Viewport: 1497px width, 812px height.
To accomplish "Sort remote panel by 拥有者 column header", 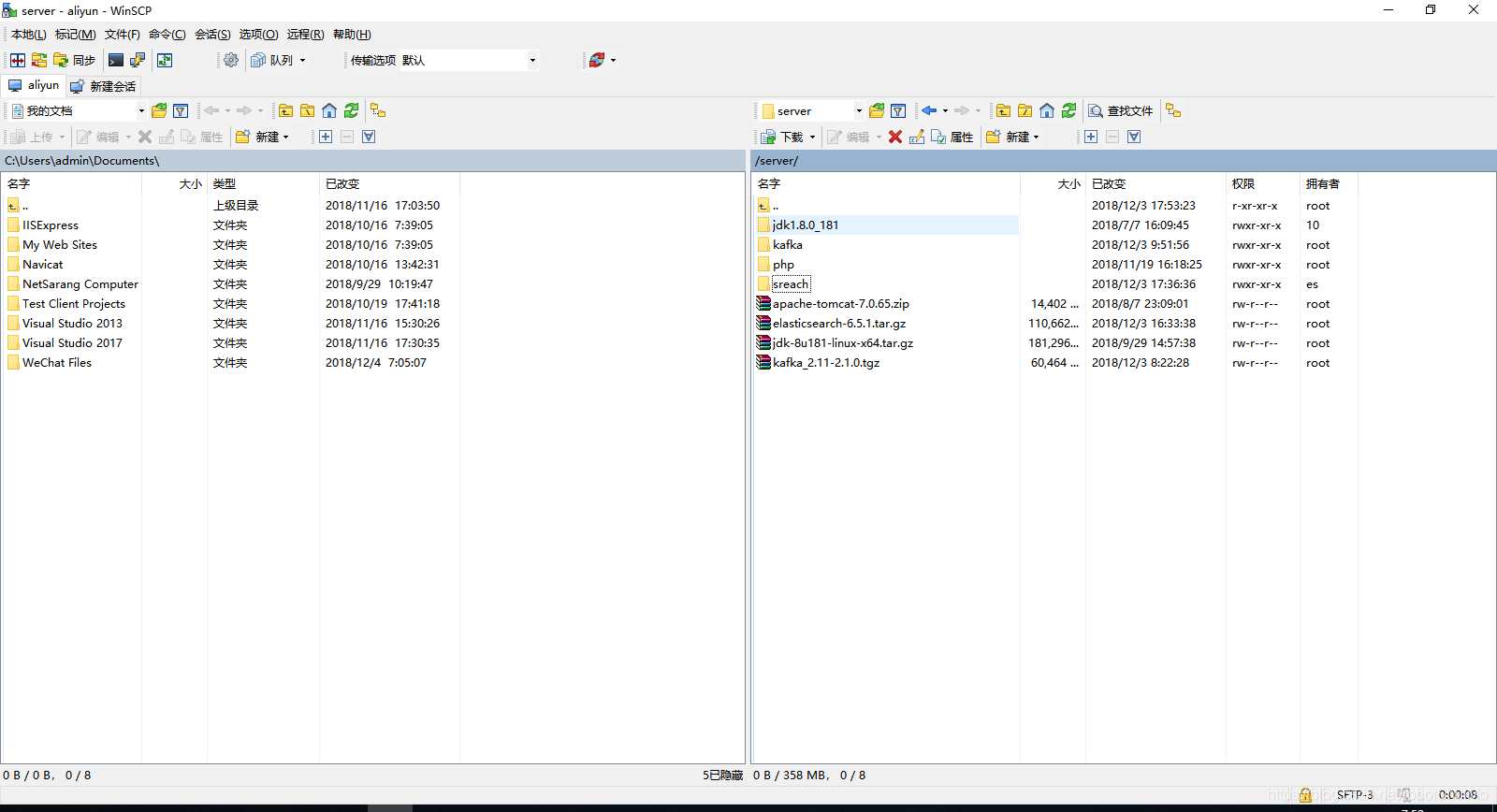I will click(1329, 183).
